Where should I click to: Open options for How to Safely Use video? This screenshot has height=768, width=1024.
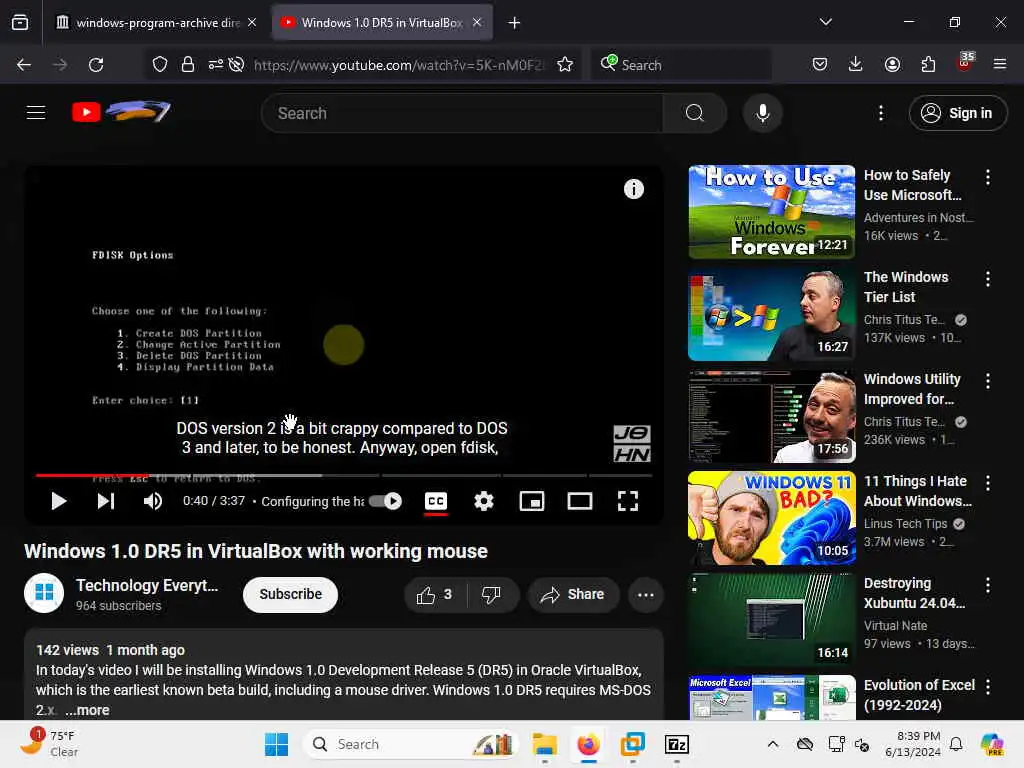(x=987, y=177)
